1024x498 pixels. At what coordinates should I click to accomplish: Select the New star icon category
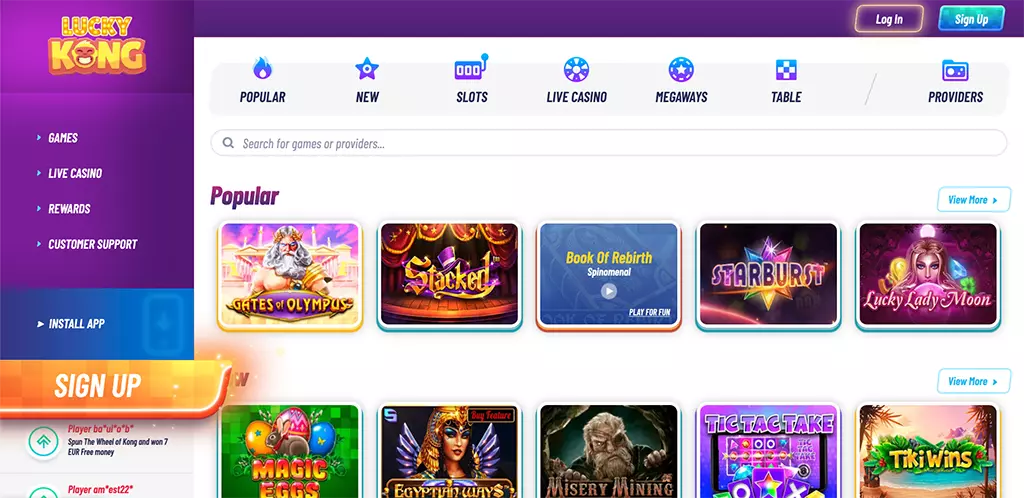click(x=367, y=69)
